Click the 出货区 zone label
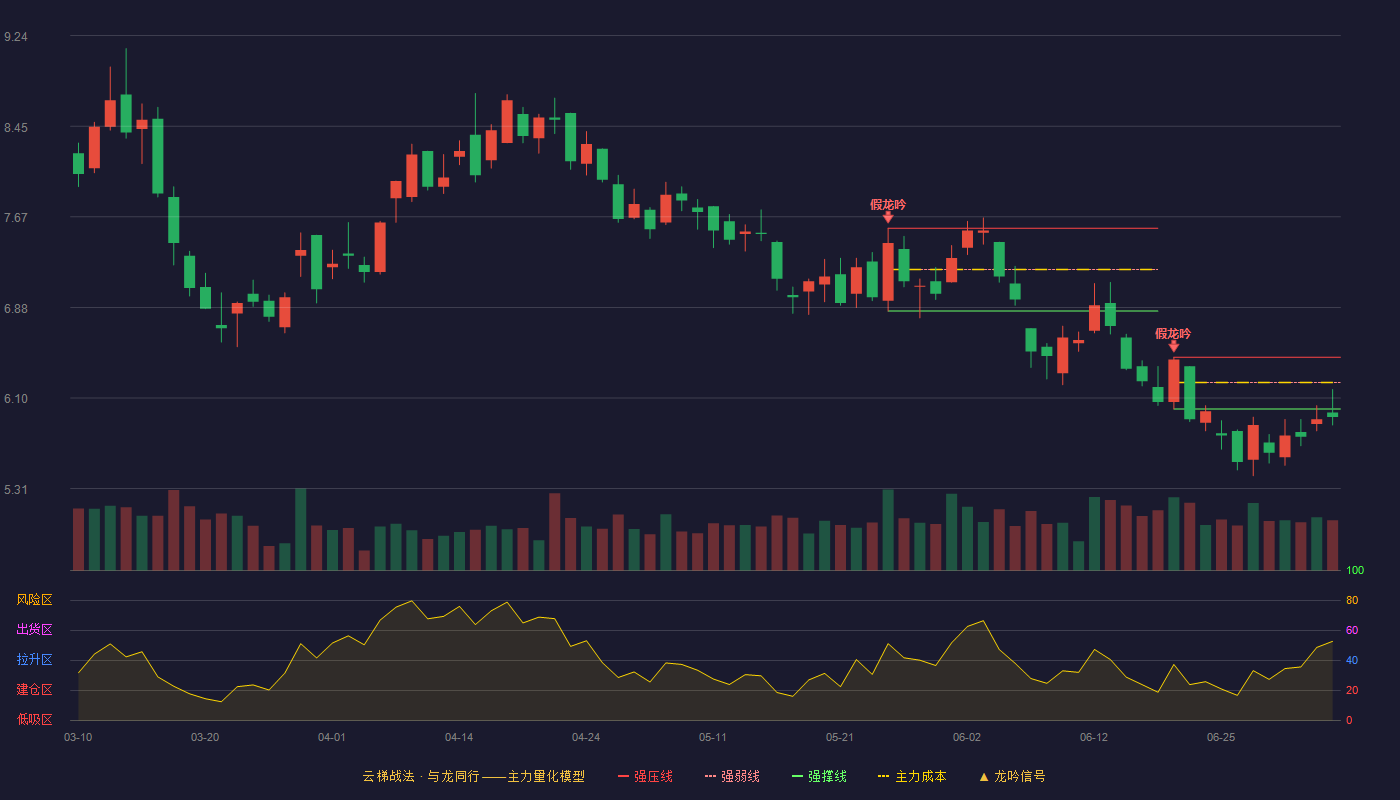This screenshot has height=800, width=1400. tap(34, 630)
